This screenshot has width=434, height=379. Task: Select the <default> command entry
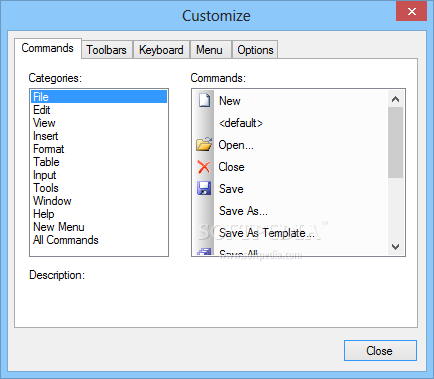[241, 123]
